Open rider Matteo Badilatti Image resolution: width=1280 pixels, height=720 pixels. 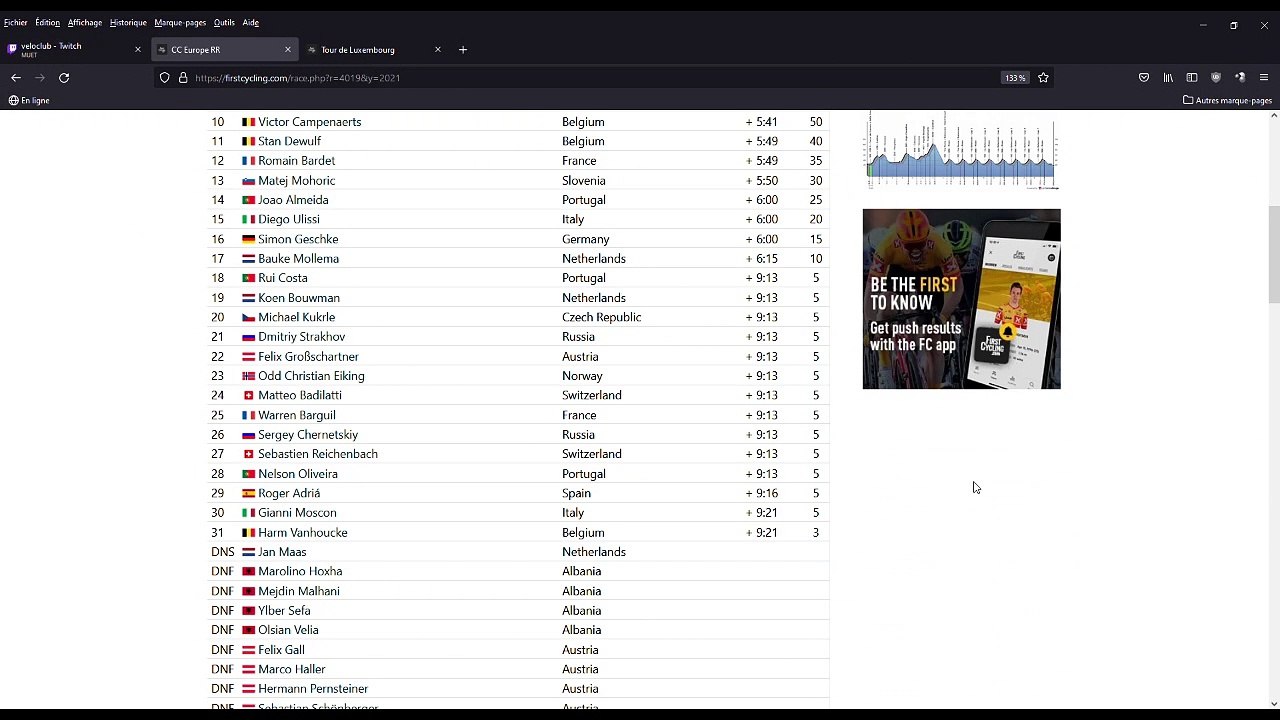point(300,395)
